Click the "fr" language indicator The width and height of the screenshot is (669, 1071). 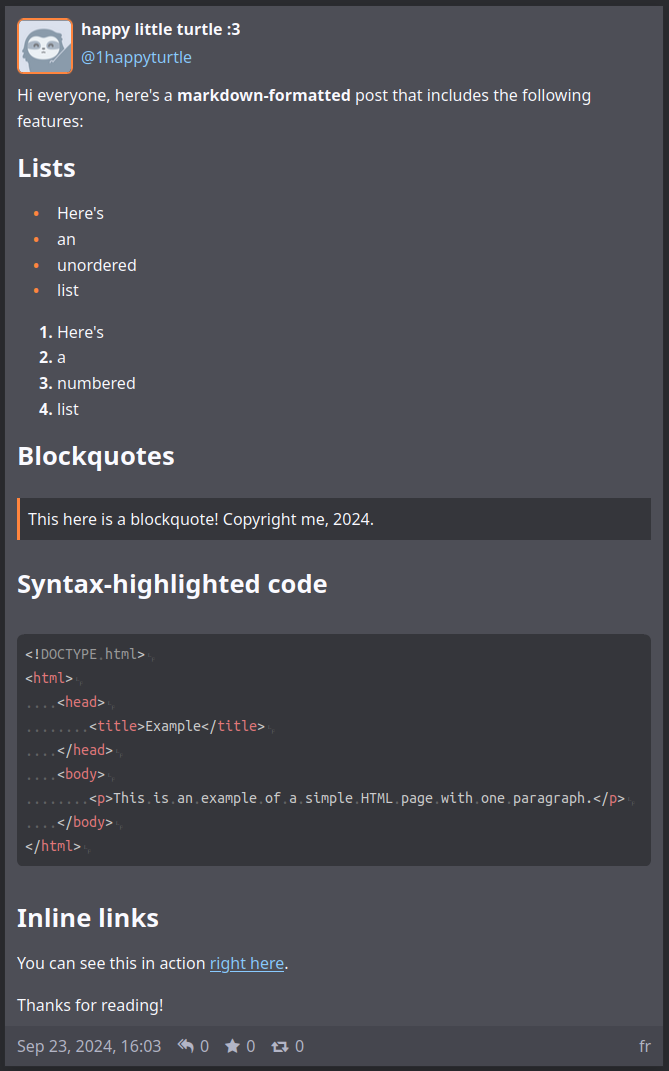645,1046
